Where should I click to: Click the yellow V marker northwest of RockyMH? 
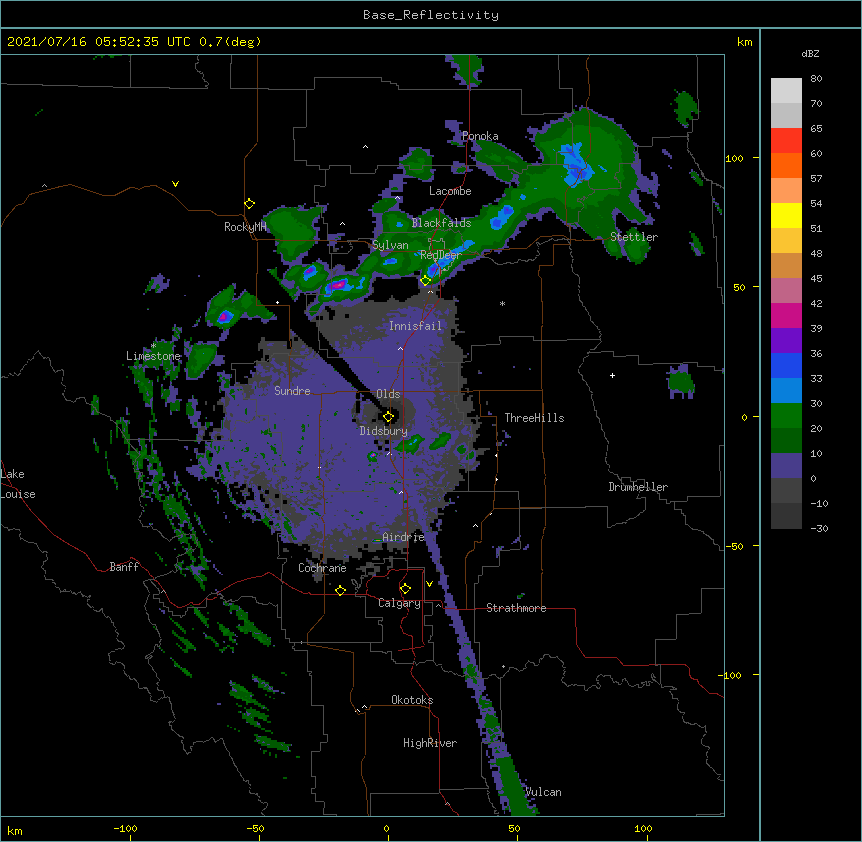pos(175,184)
